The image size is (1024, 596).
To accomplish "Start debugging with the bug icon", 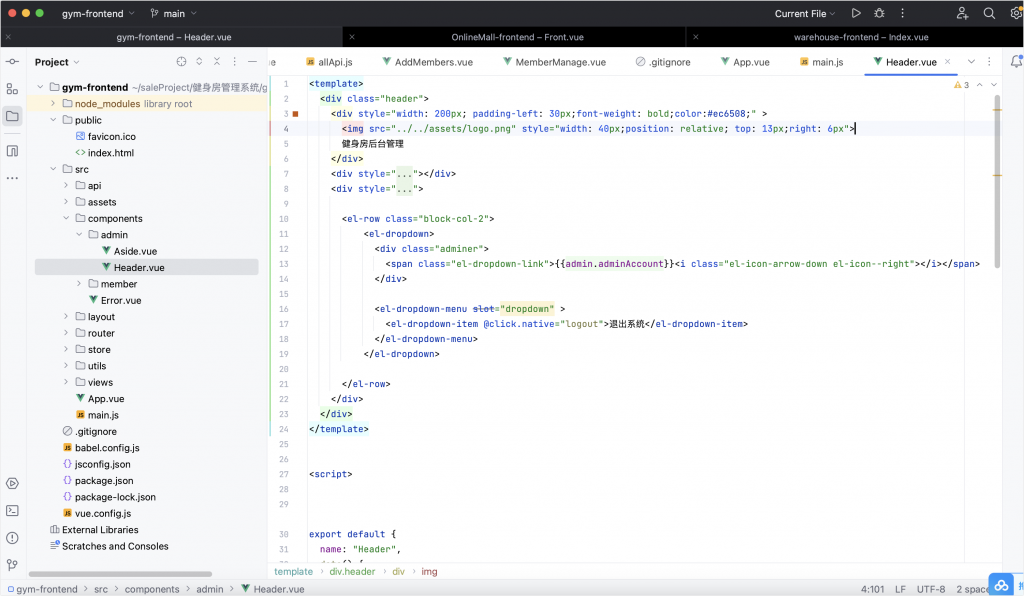I will coord(879,14).
